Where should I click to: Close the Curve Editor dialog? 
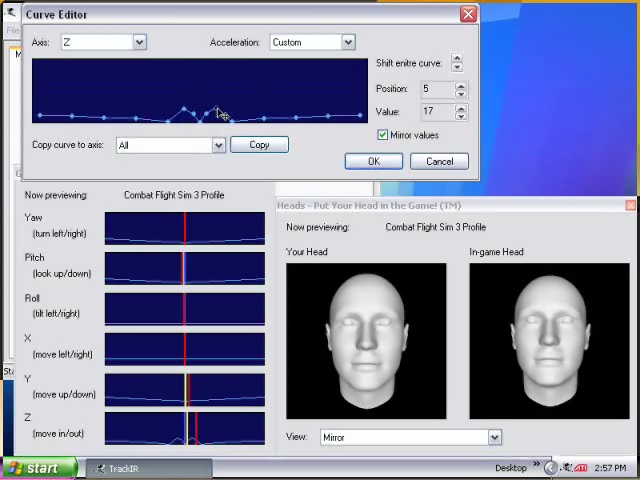coord(468,14)
